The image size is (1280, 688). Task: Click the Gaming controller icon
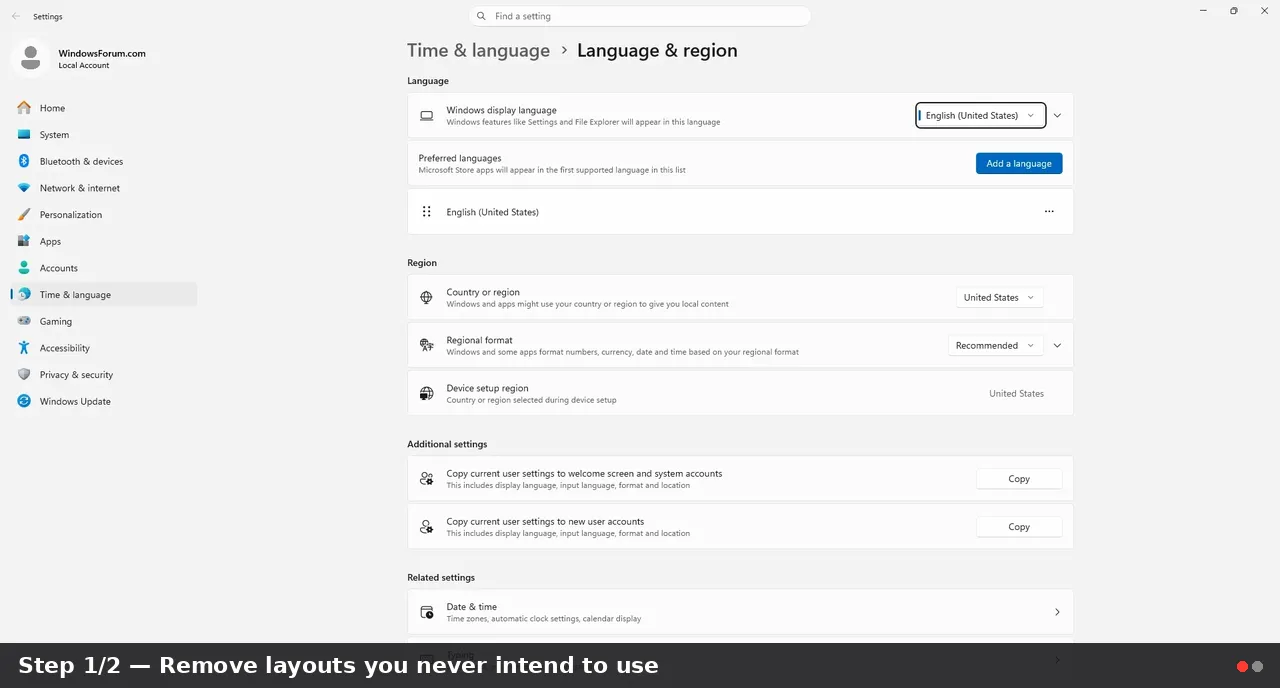(x=24, y=321)
